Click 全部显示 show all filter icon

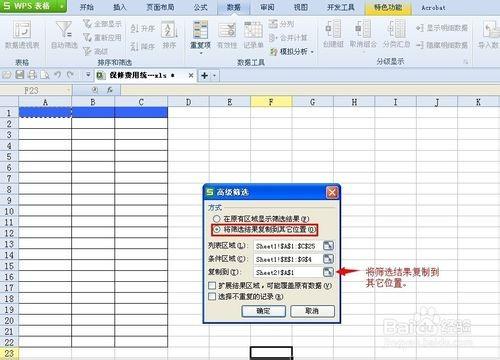[x=87, y=24]
